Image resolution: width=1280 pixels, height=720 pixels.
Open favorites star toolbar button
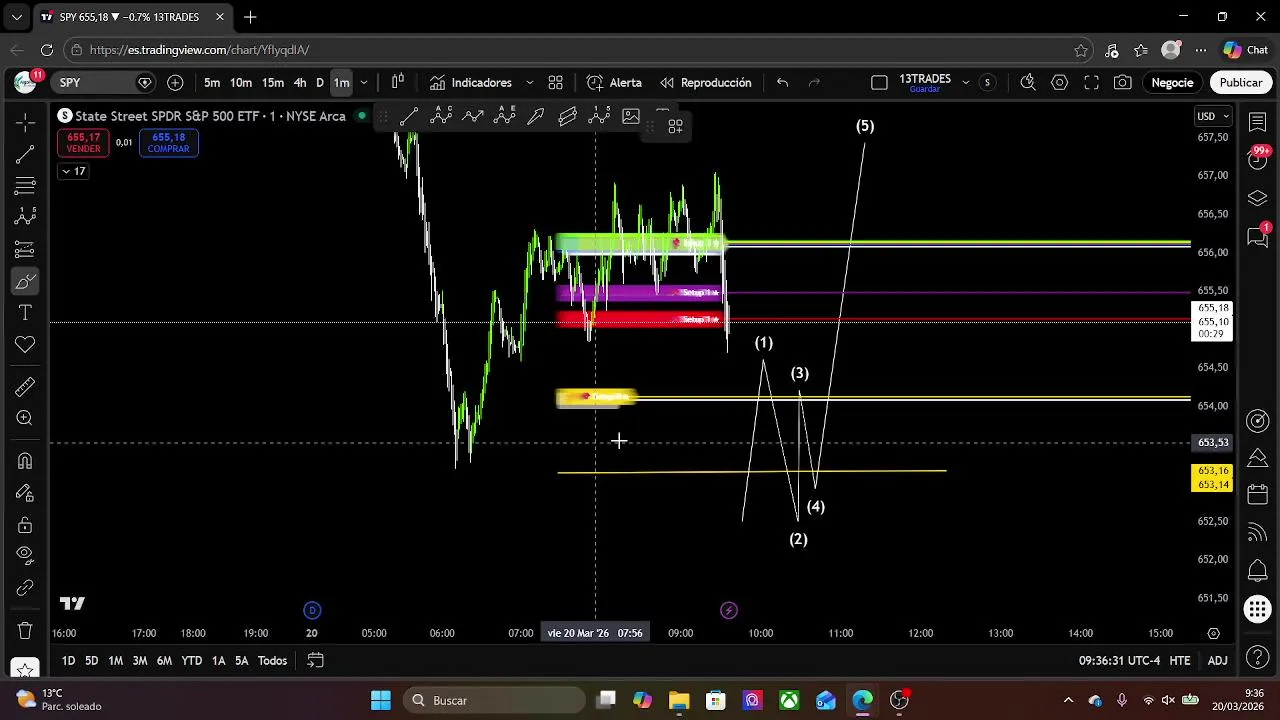point(25,668)
